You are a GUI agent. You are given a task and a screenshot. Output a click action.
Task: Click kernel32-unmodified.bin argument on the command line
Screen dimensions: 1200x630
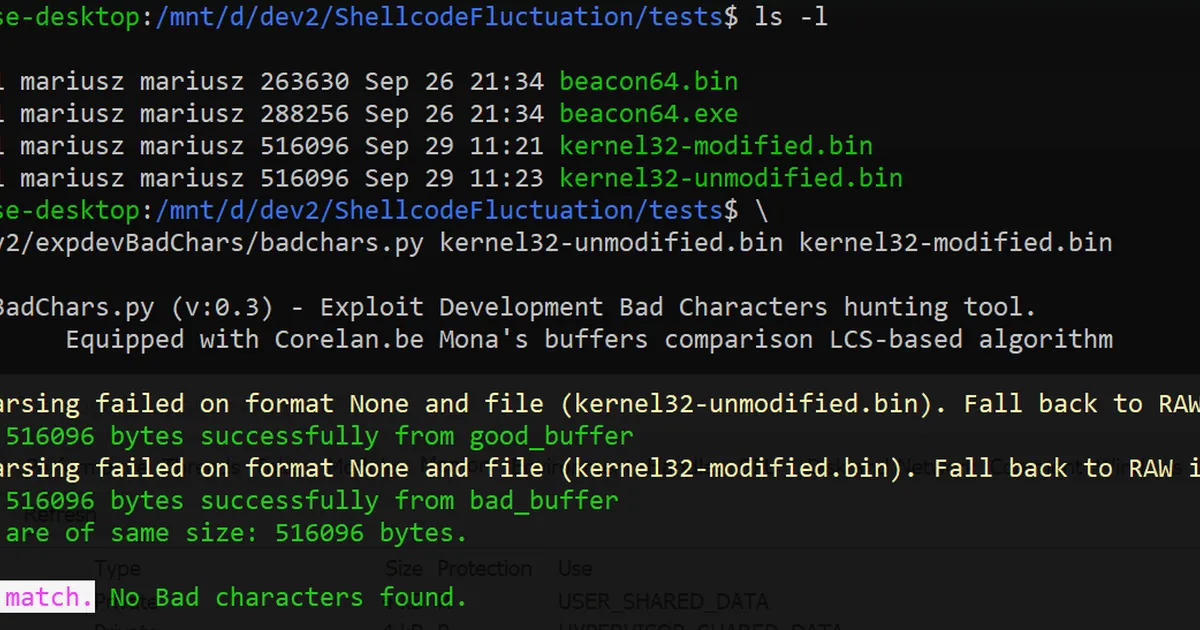(612, 243)
